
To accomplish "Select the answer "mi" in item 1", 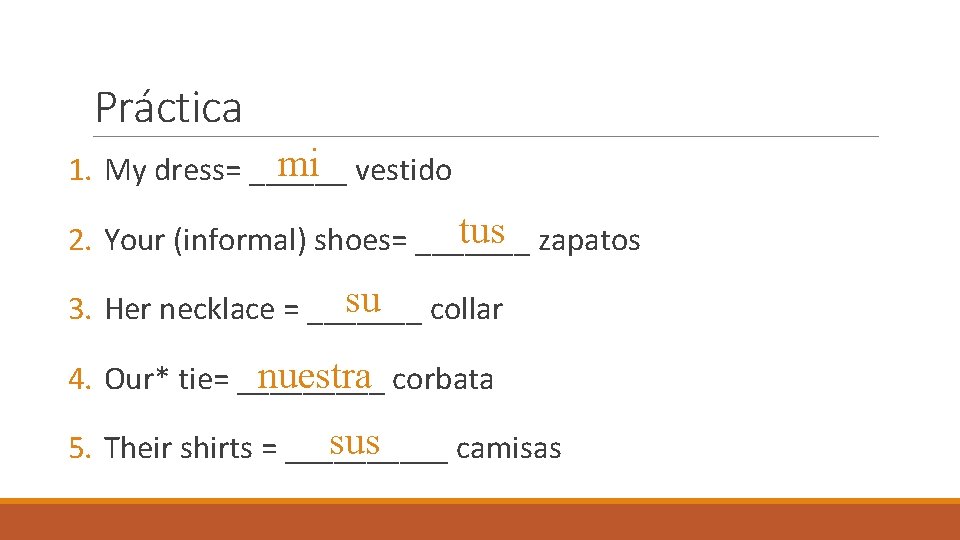I will pyautogui.click(x=299, y=162).
